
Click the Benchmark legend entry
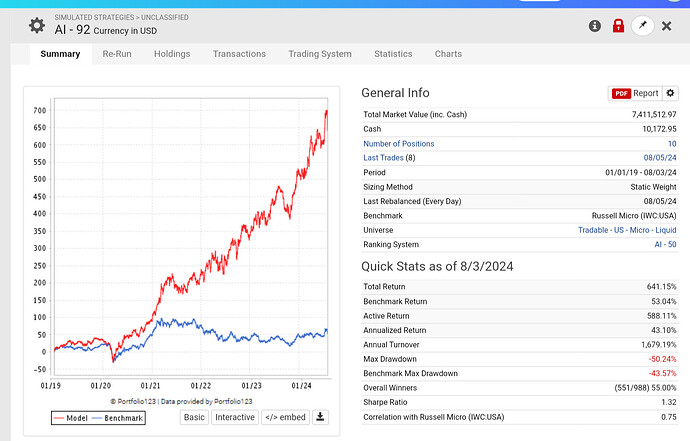coord(118,418)
